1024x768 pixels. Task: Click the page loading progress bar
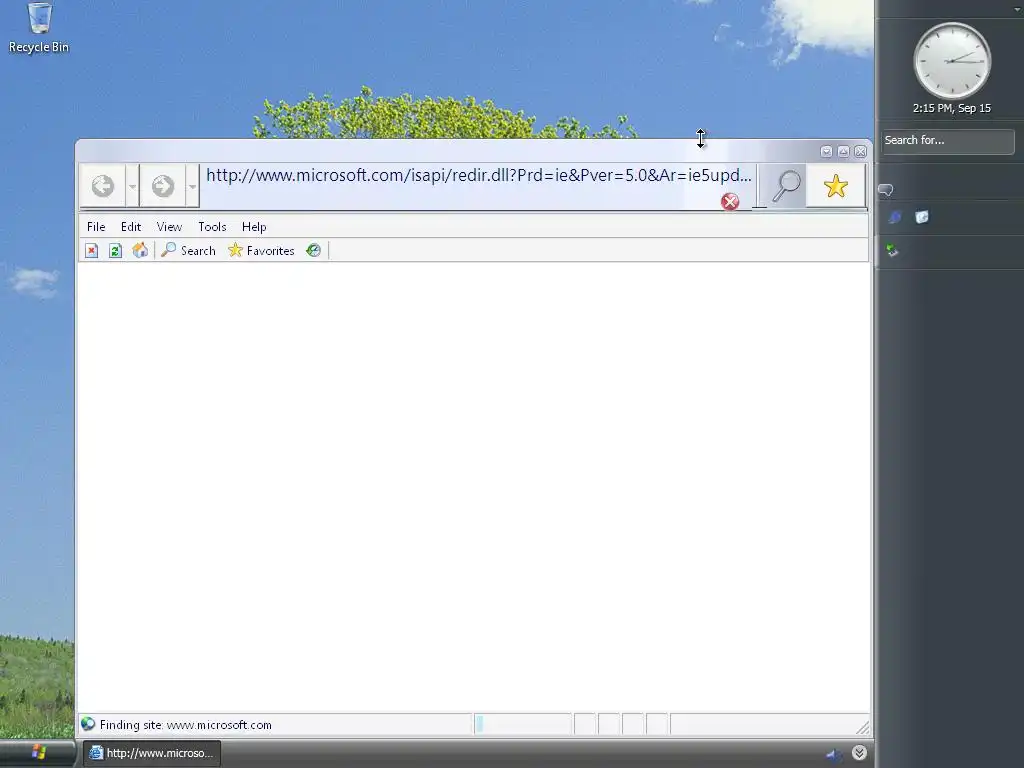pyautogui.click(x=522, y=724)
